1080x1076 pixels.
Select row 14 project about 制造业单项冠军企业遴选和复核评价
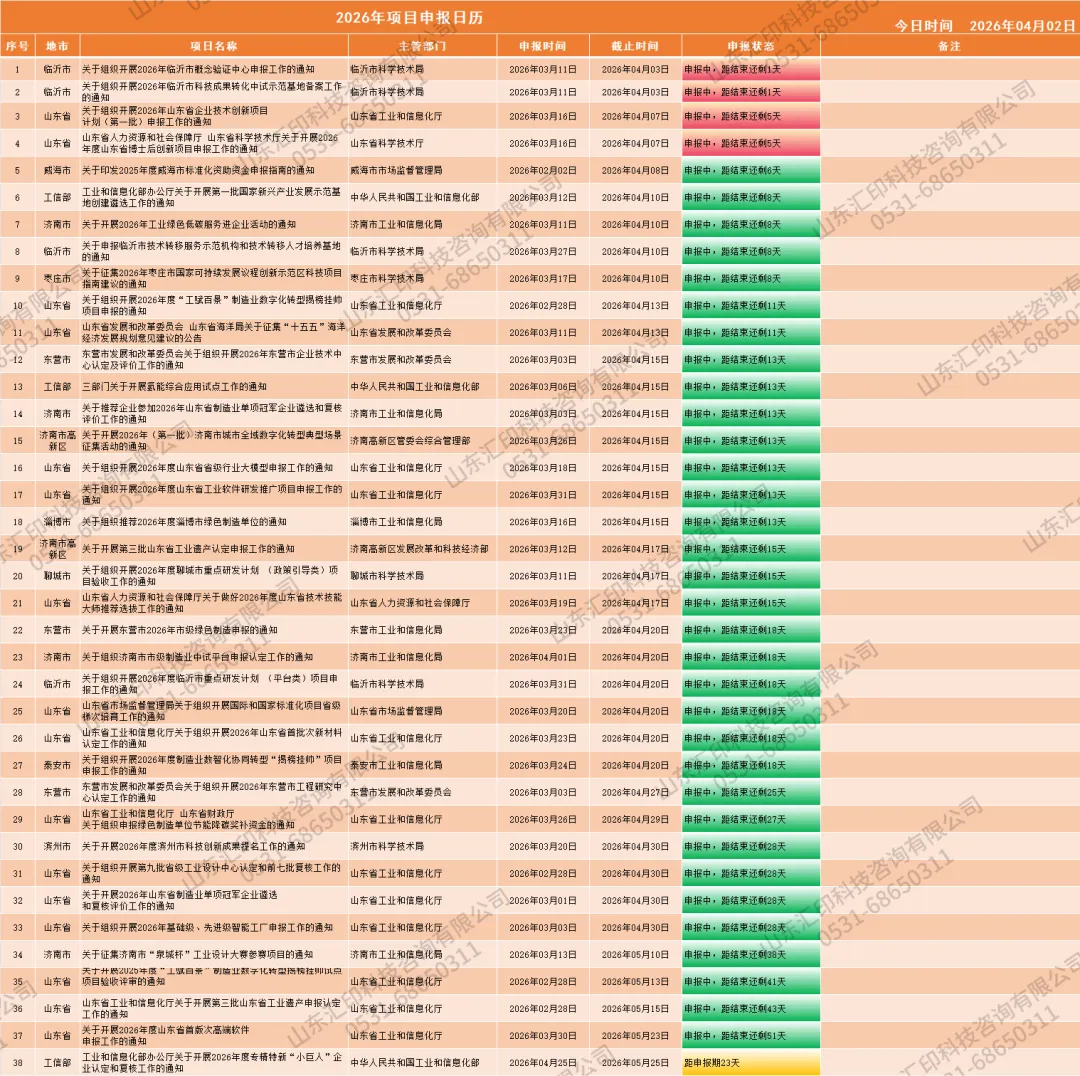tap(212, 413)
